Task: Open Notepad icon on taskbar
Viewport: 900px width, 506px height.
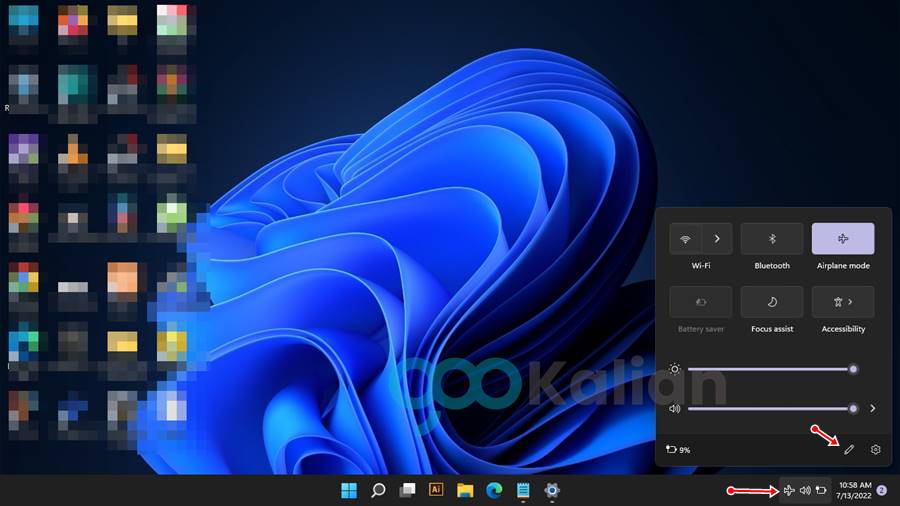Action: pyautogui.click(x=523, y=491)
